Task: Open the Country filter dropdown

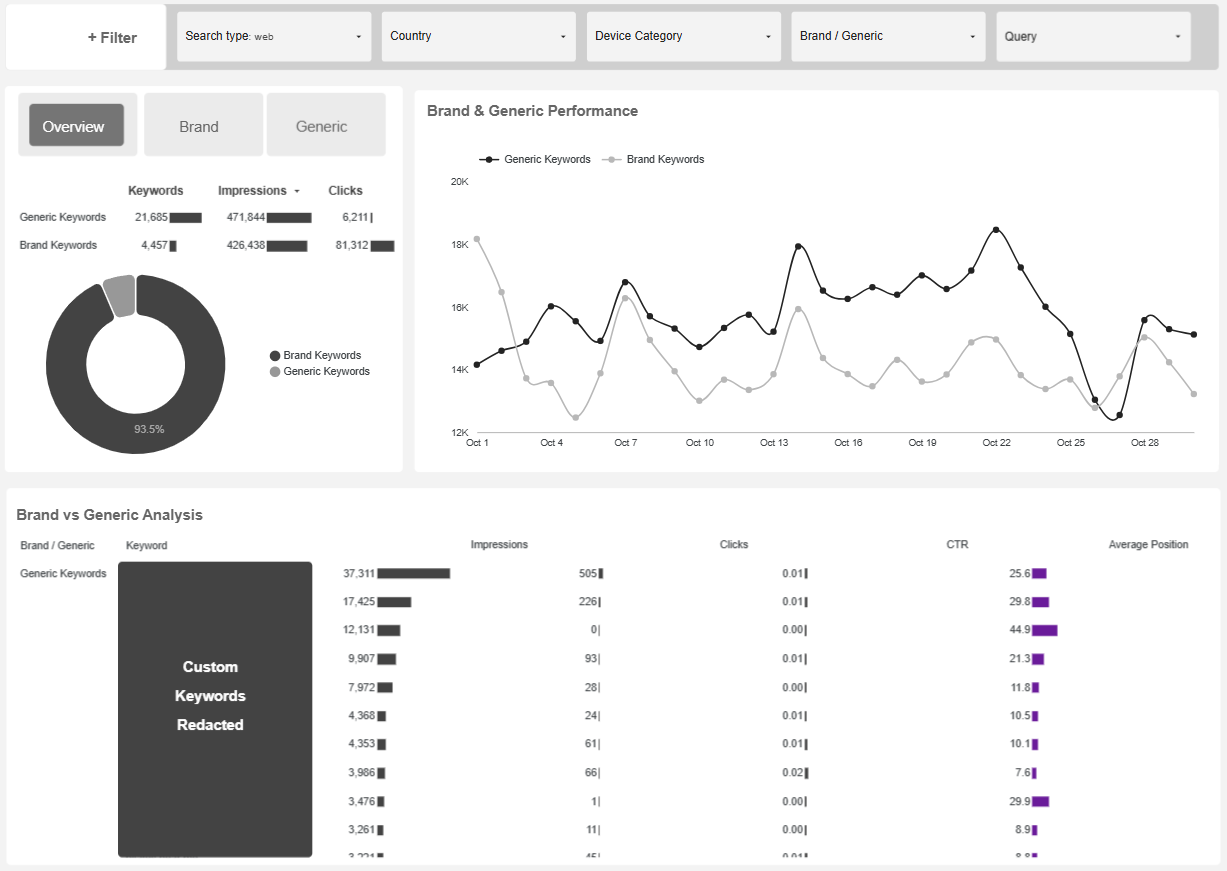Action: tap(477, 36)
